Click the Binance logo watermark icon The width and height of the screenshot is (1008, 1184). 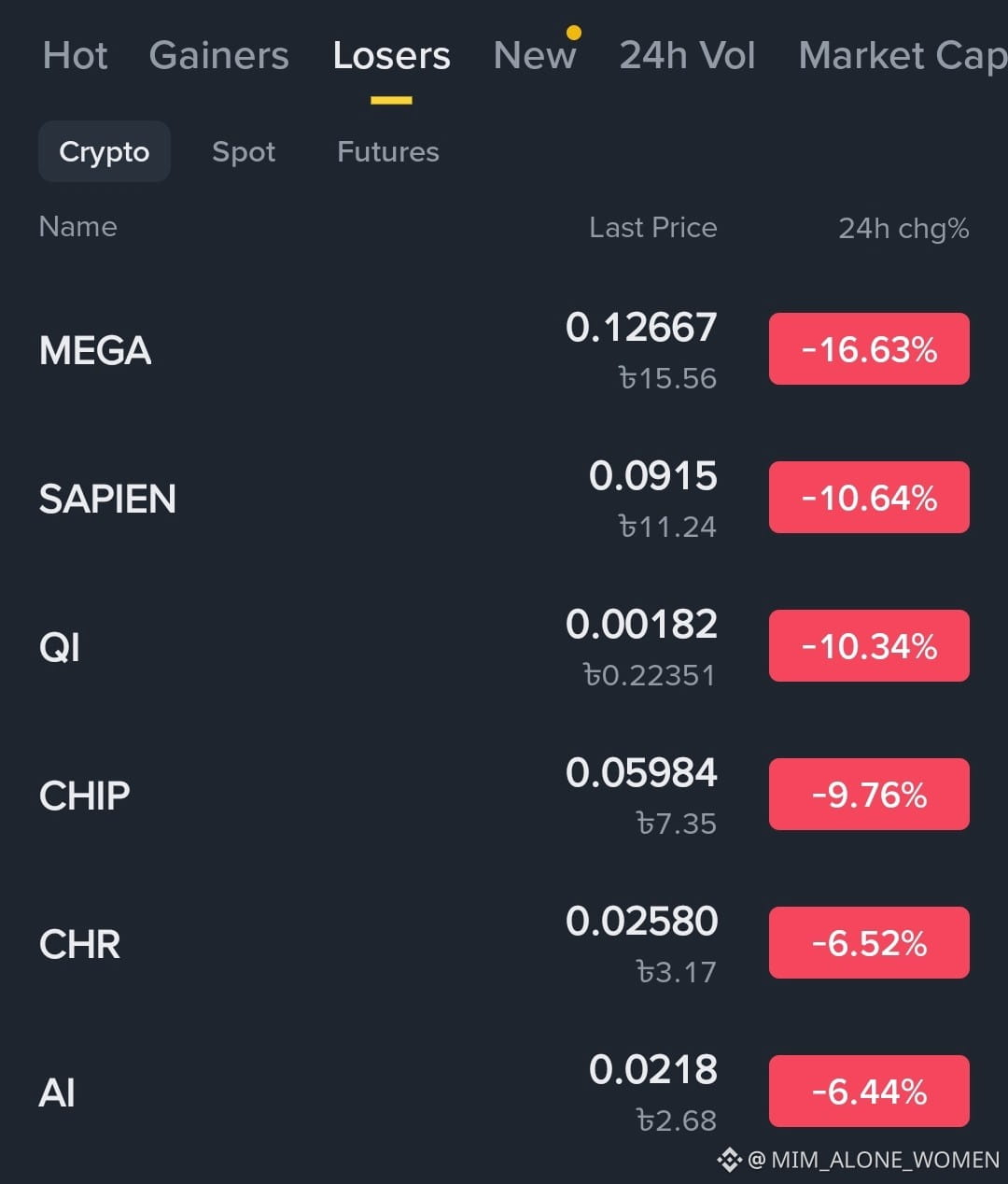tap(729, 1160)
